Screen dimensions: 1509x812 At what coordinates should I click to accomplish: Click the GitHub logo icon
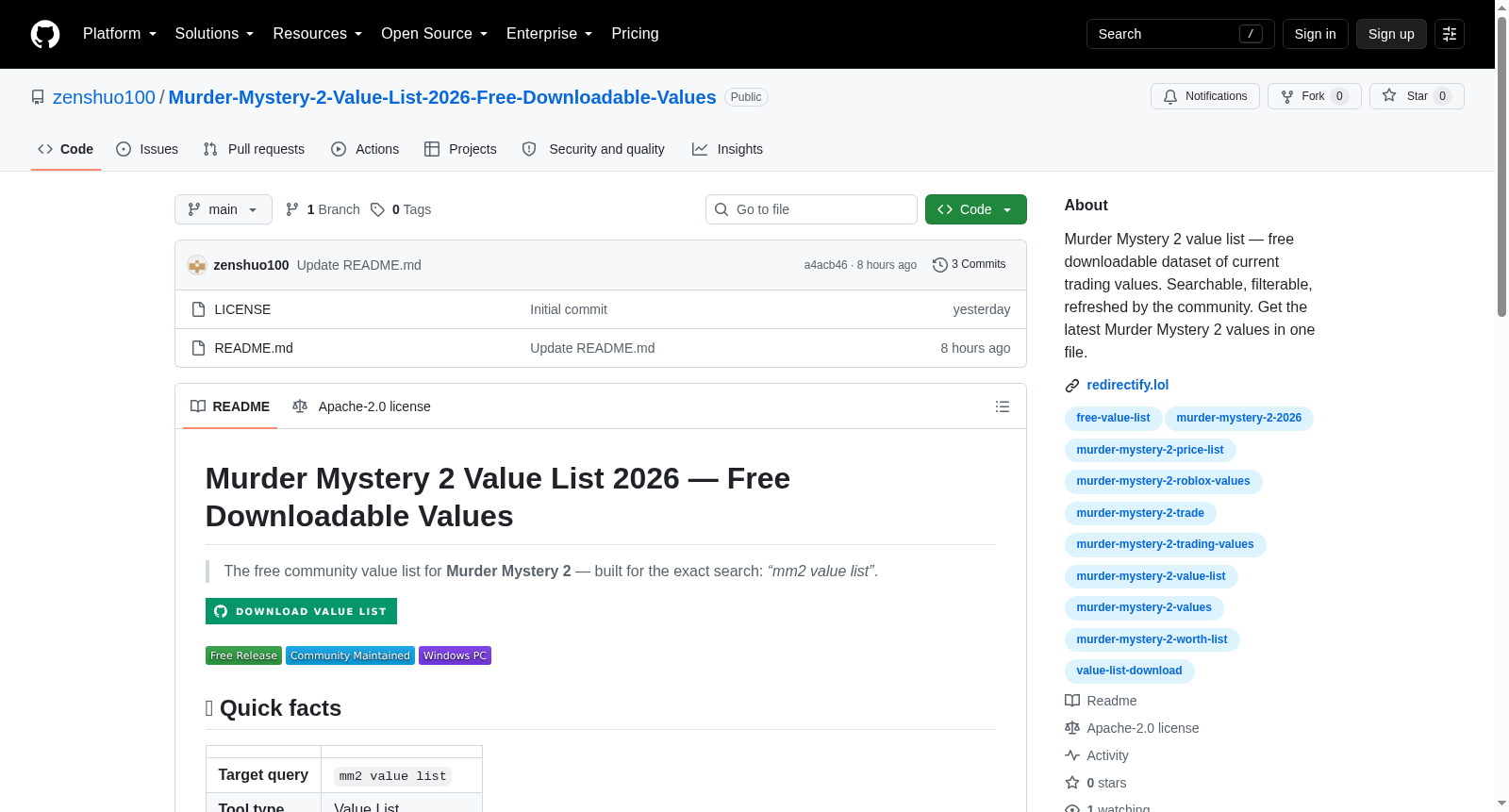pyautogui.click(x=45, y=34)
